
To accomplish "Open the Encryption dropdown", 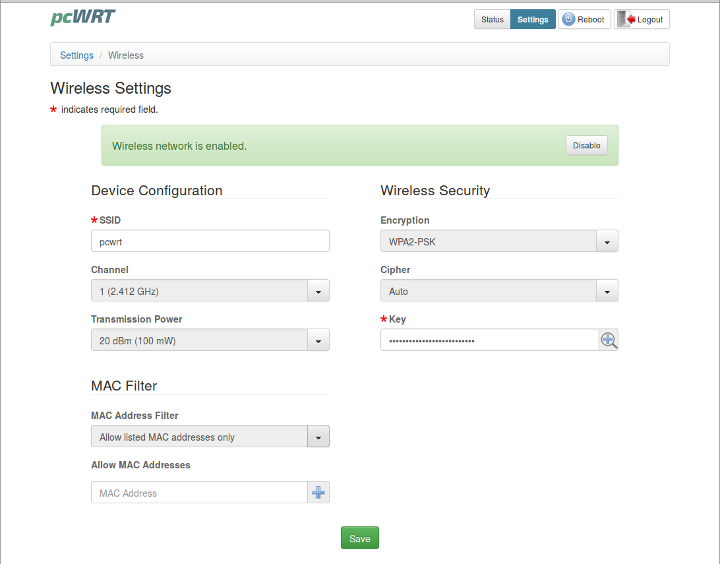I will click(499, 241).
